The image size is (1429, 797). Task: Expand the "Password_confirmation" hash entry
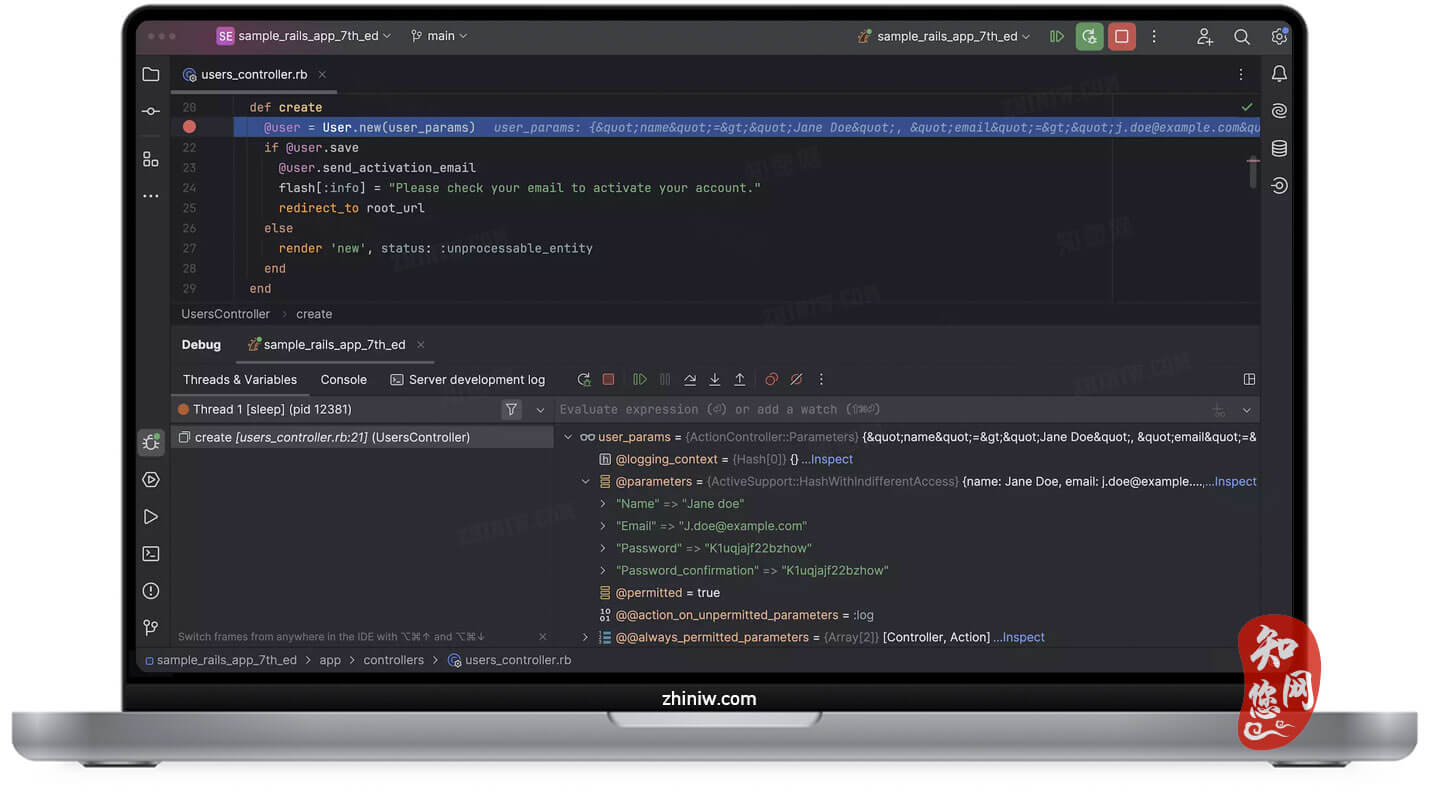(x=603, y=570)
